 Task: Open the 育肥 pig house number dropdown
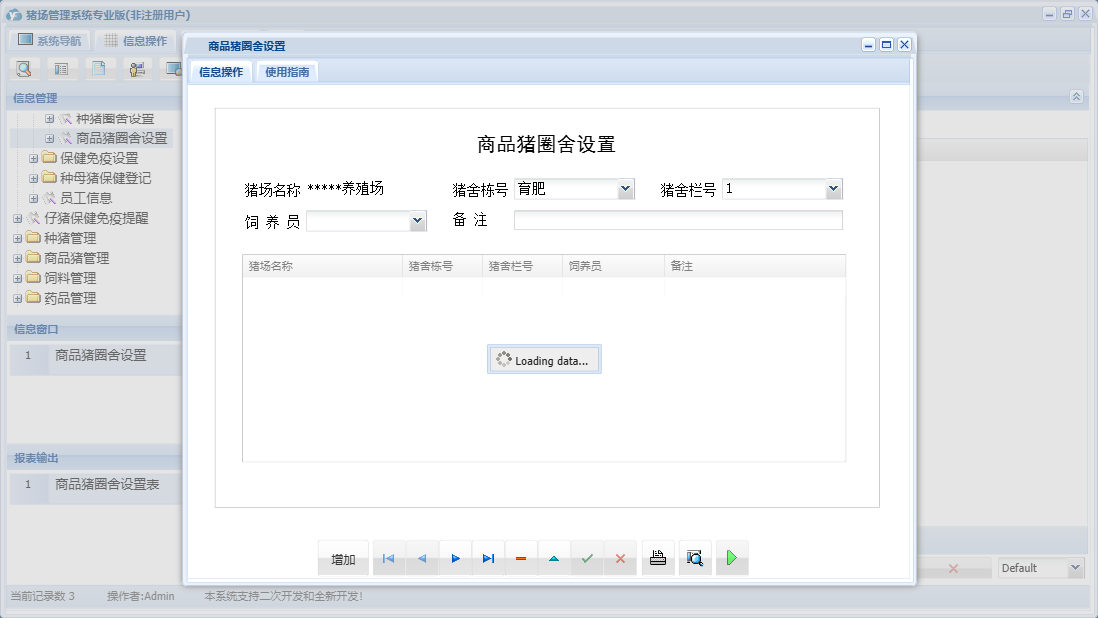(x=627, y=188)
